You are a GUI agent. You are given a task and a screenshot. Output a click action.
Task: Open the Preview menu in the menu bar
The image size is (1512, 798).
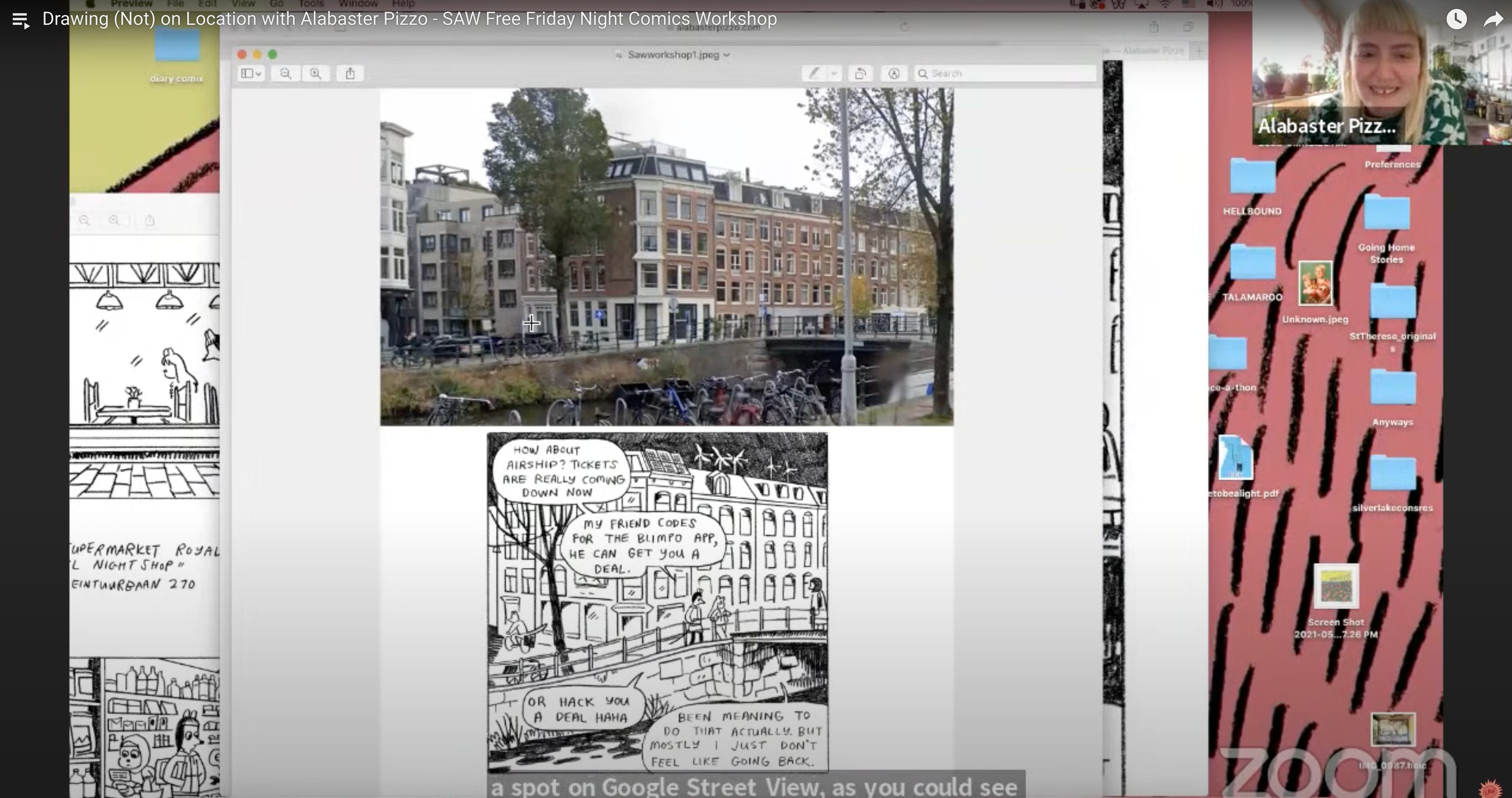tap(132, 3)
